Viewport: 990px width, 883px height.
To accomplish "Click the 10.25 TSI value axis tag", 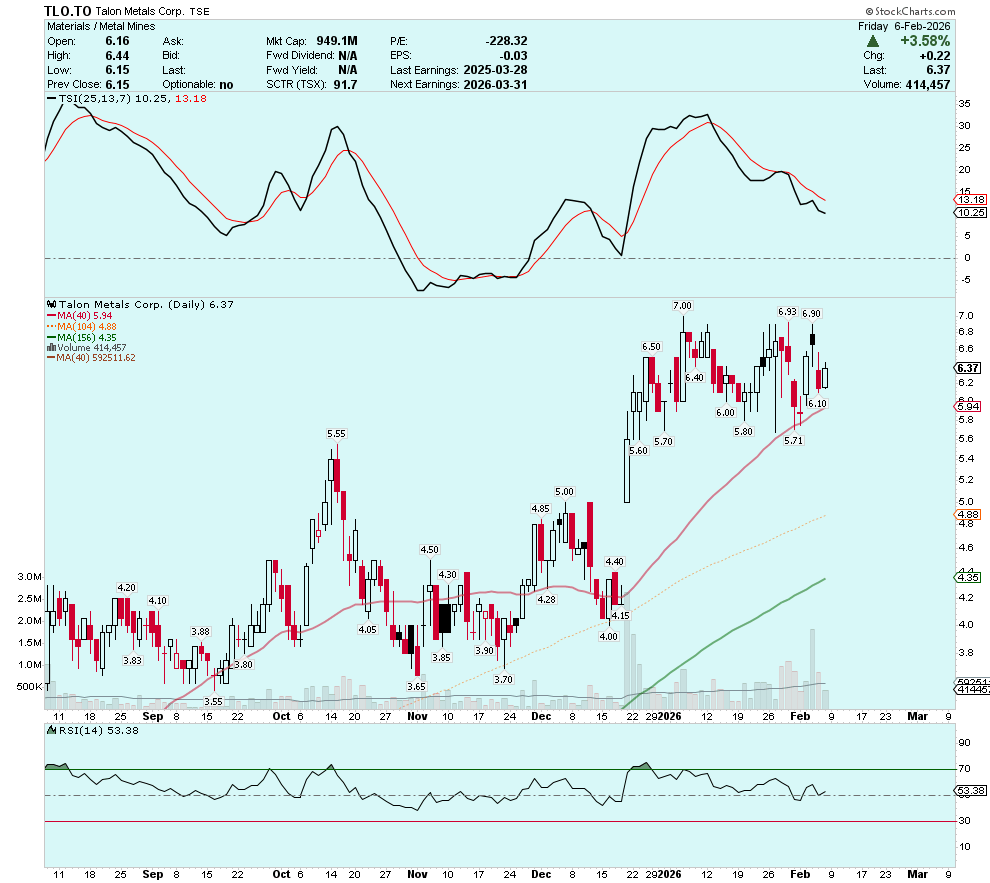I will 970,213.
